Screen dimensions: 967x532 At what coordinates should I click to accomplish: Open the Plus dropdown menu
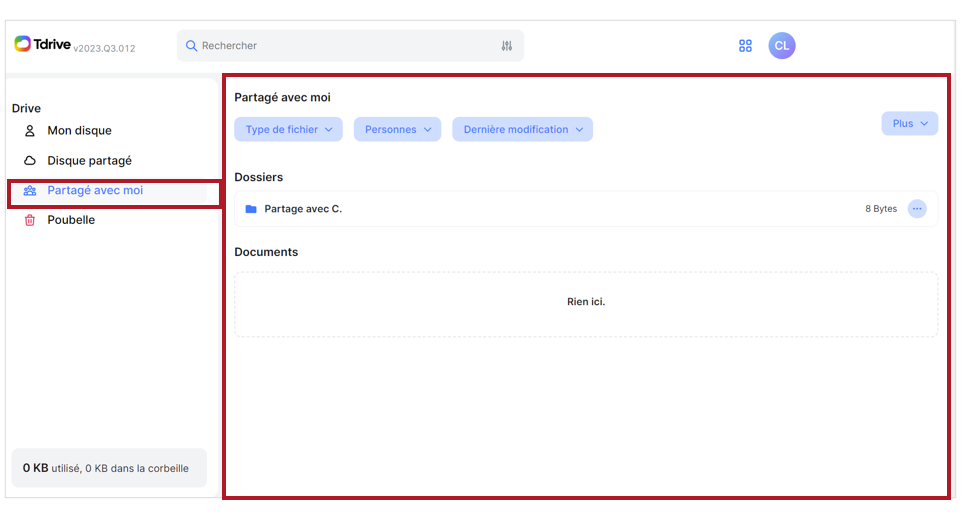[x=910, y=123]
